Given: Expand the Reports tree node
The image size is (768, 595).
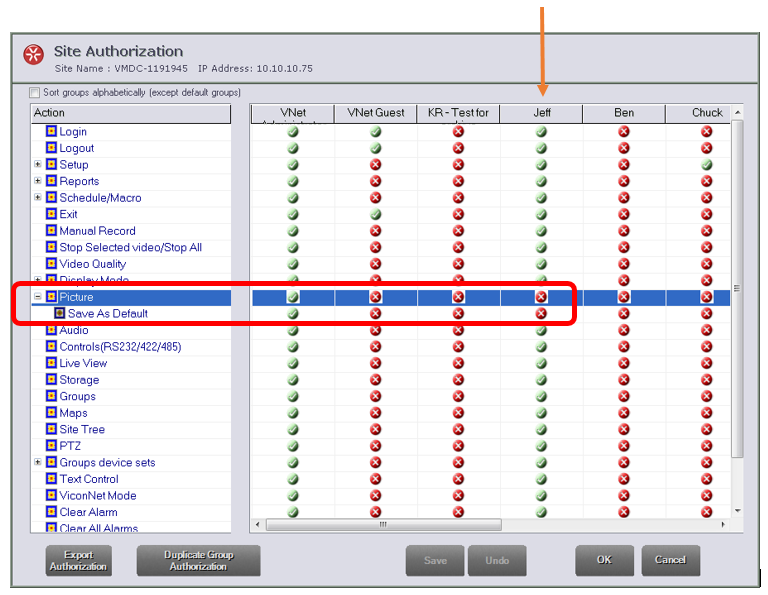Looking at the screenshot, I should pyautogui.click(x=38, y=181).
